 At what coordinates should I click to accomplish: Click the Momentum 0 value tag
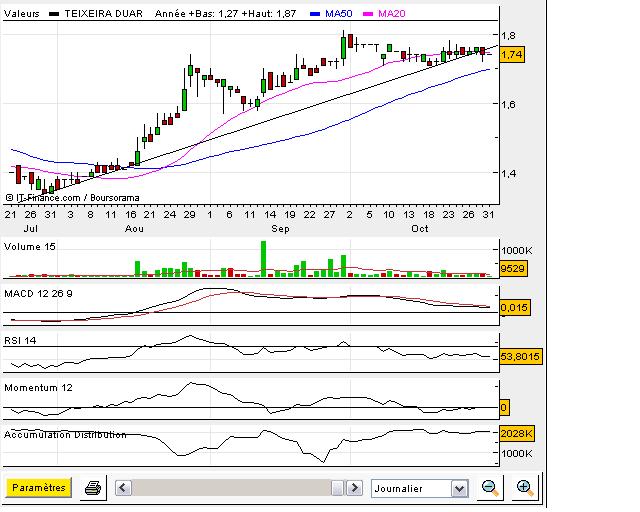point(504,407)
